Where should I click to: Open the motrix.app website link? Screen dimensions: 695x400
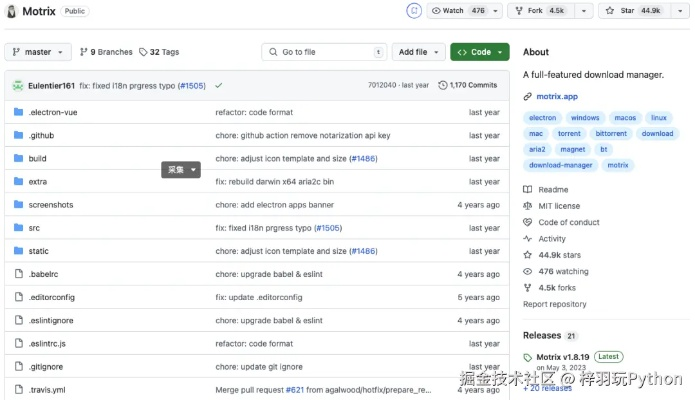click(558, 97)
